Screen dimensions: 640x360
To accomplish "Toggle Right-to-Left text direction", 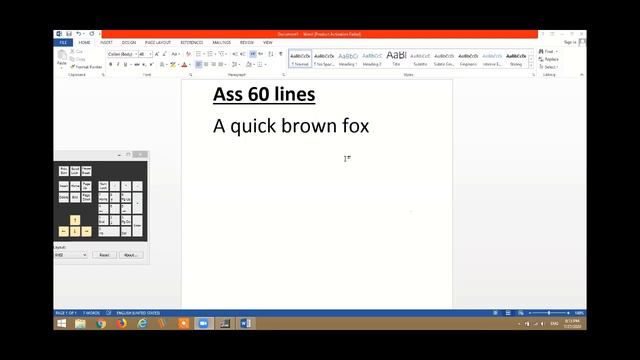I will [x=260, y=54].
